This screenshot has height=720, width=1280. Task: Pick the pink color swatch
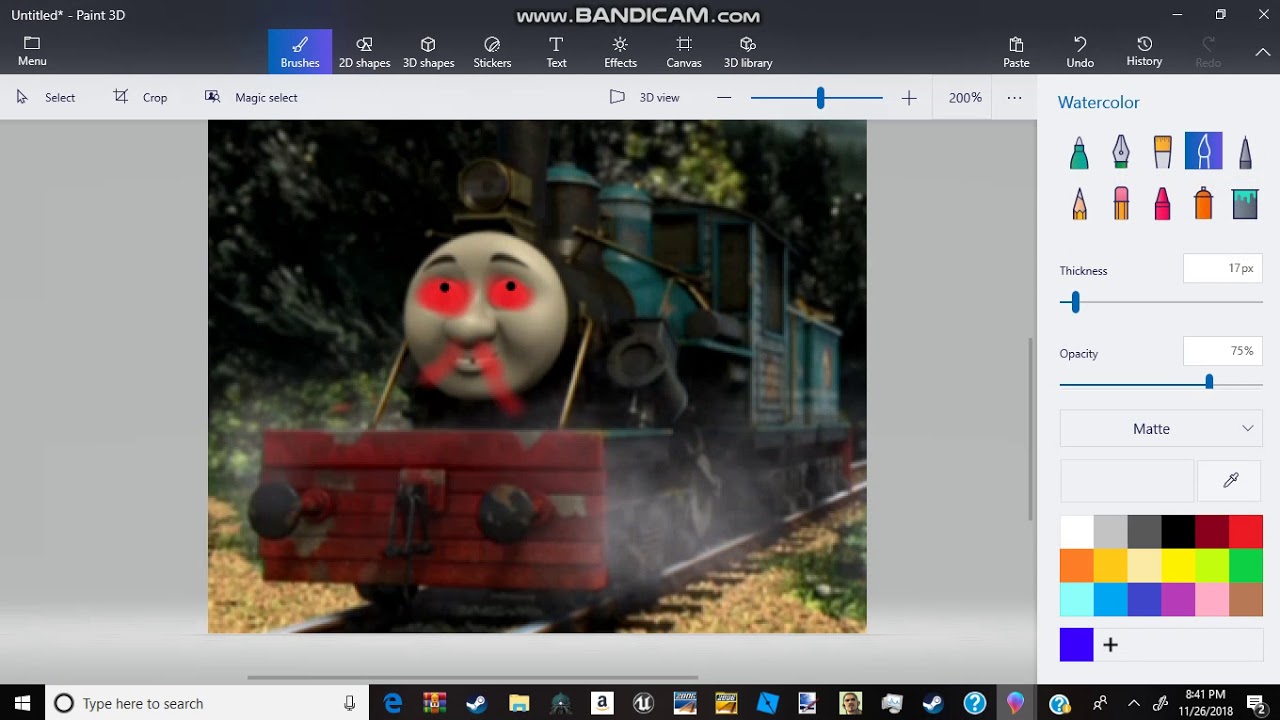point(1212,600)
